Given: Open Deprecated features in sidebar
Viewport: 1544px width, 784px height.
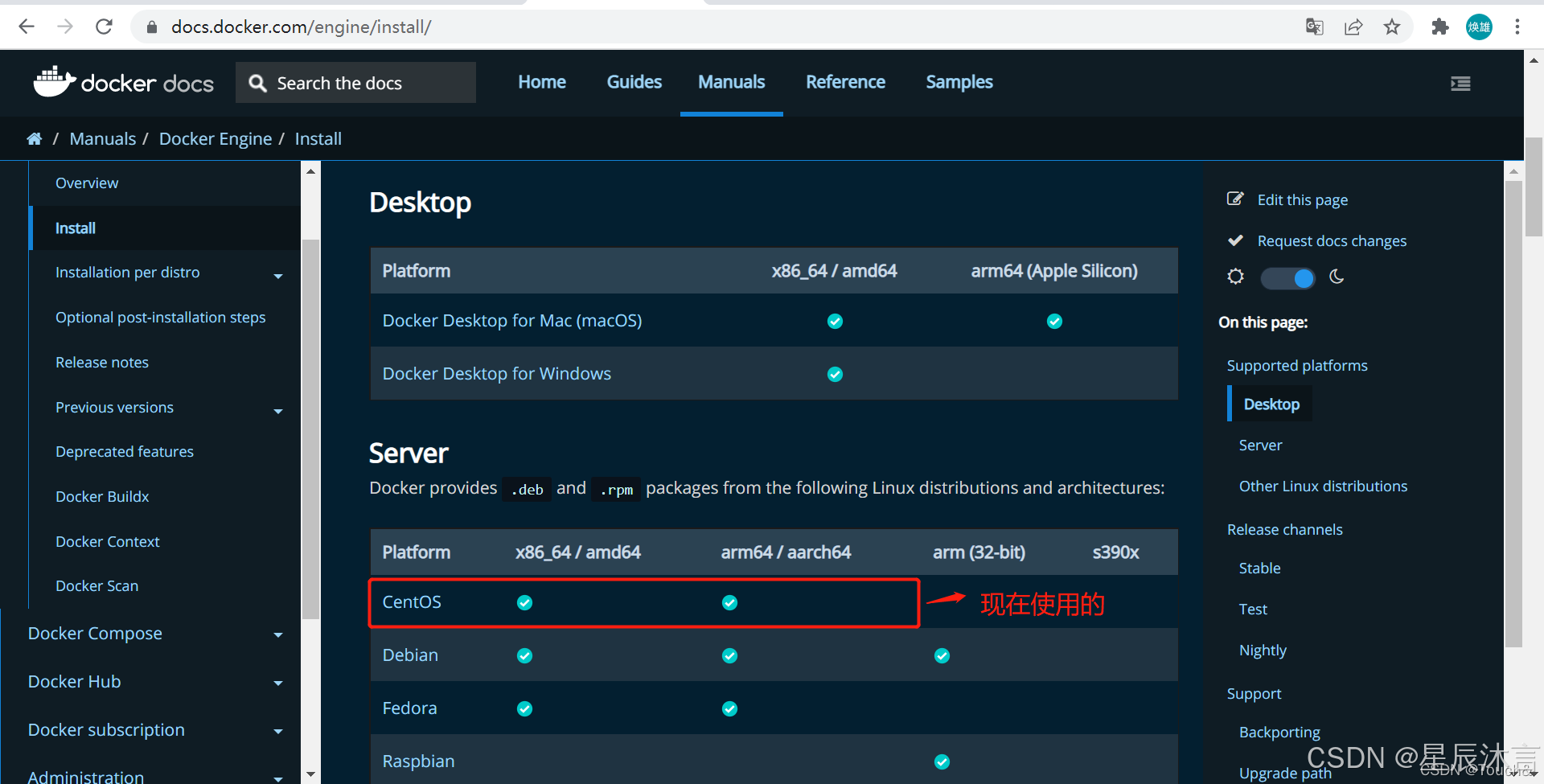Looking at the screenshot, I should pos(125,452).
